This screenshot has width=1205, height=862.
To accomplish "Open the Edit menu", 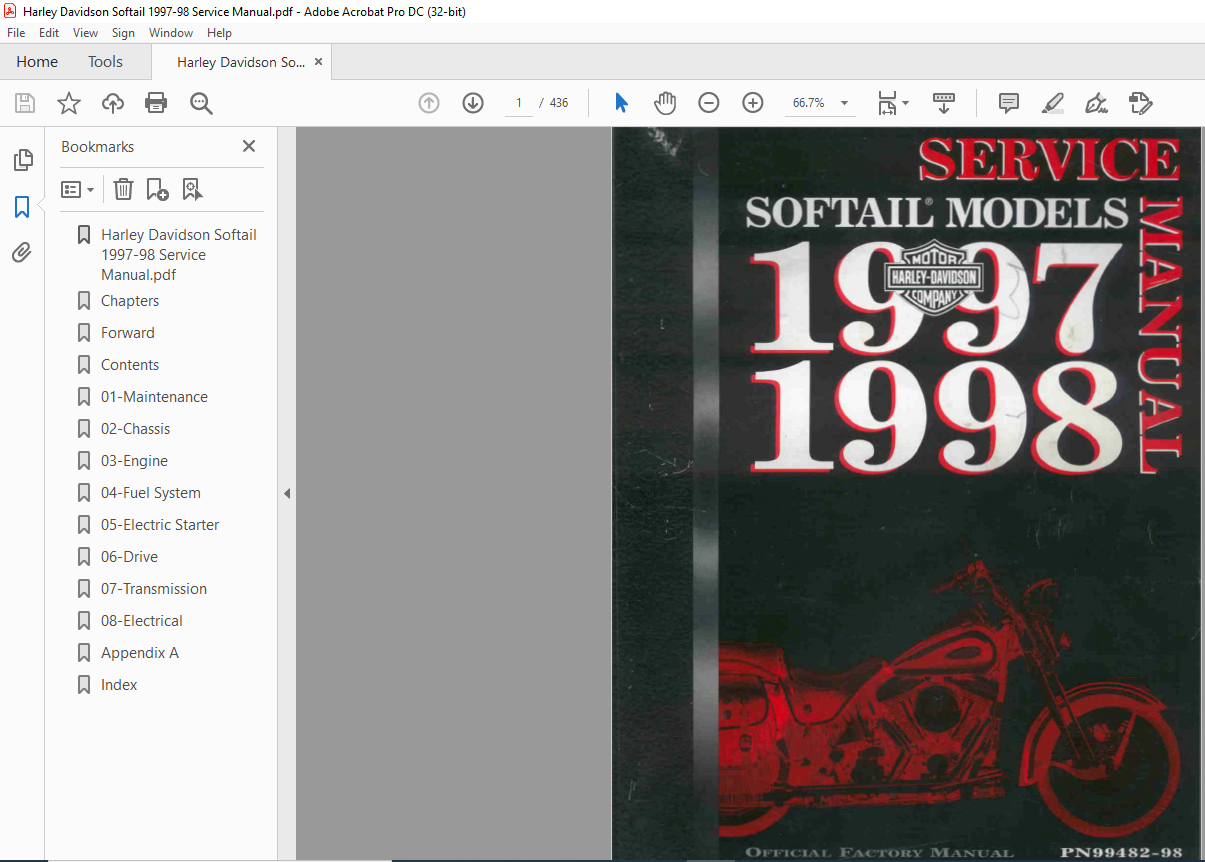I will click(x=49, y=33).
